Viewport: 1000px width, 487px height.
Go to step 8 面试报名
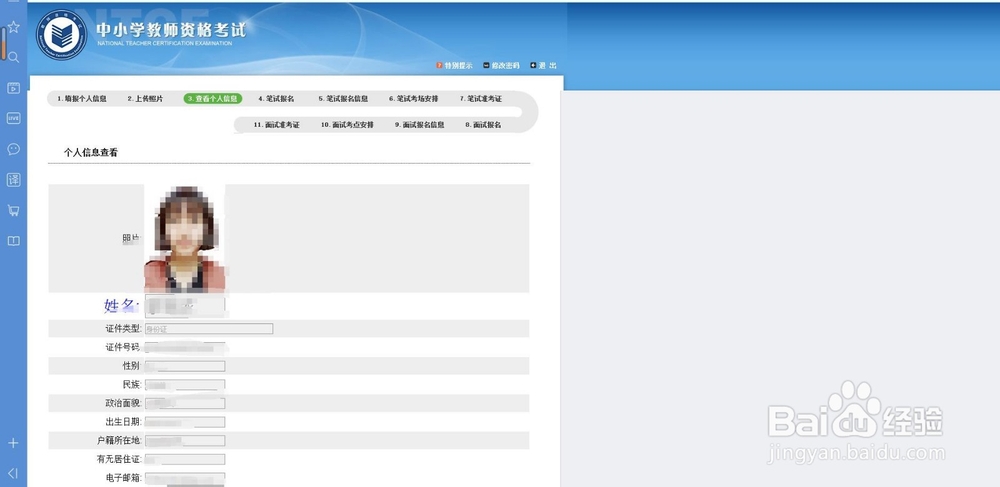click(483, 125)
